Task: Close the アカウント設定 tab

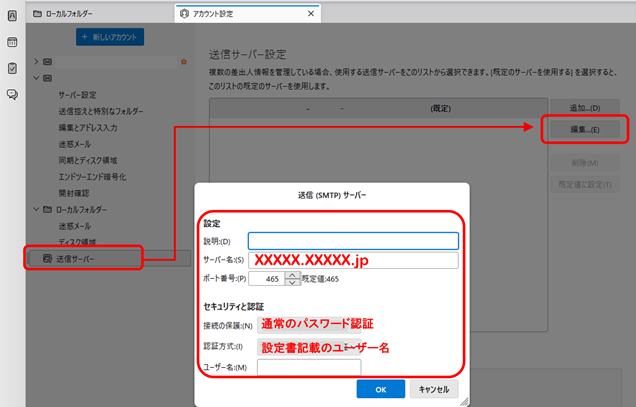Action: pyautogui.click(x=312, y=14)
